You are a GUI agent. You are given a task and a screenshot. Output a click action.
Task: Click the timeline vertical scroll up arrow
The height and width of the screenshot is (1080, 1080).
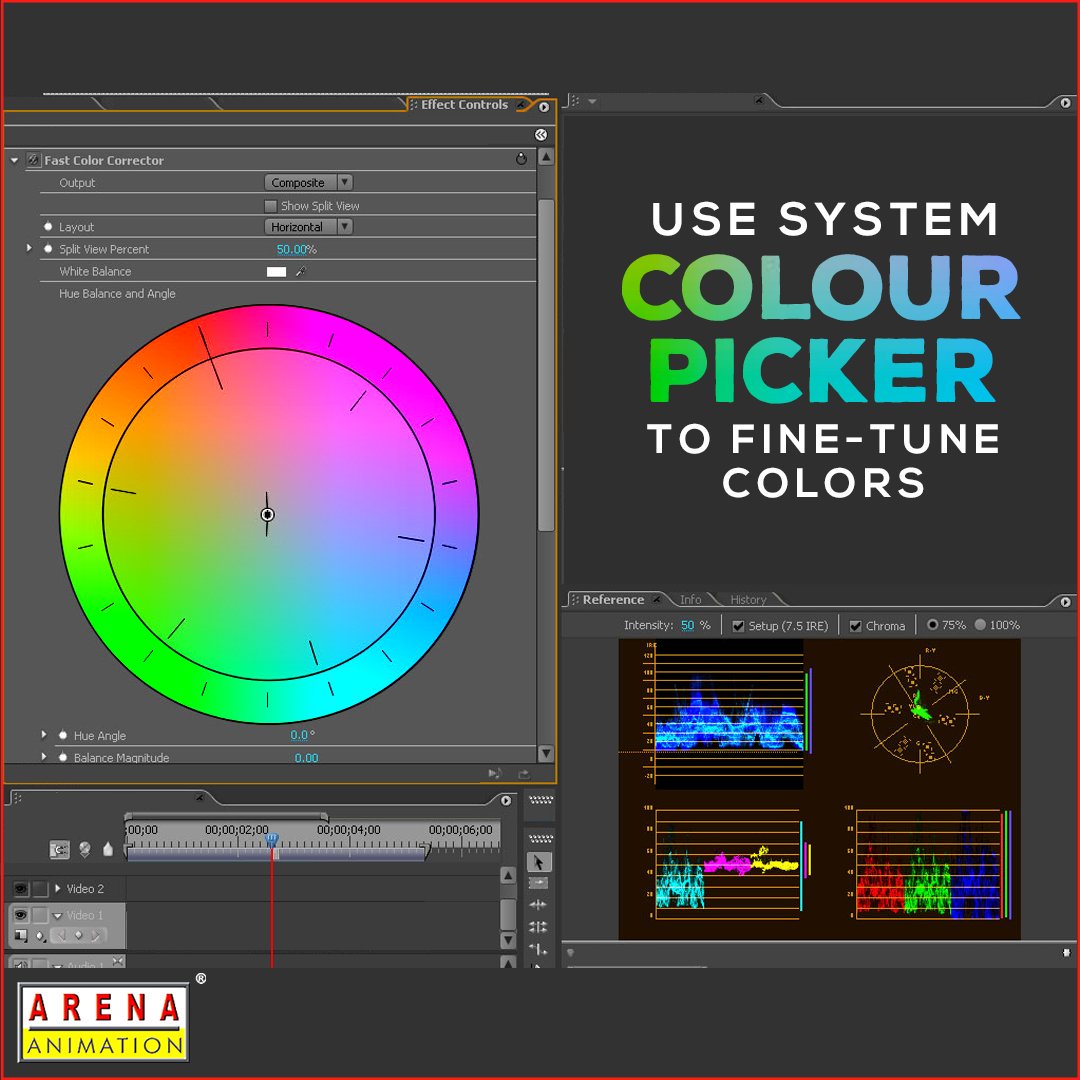[x=508, y=875]
